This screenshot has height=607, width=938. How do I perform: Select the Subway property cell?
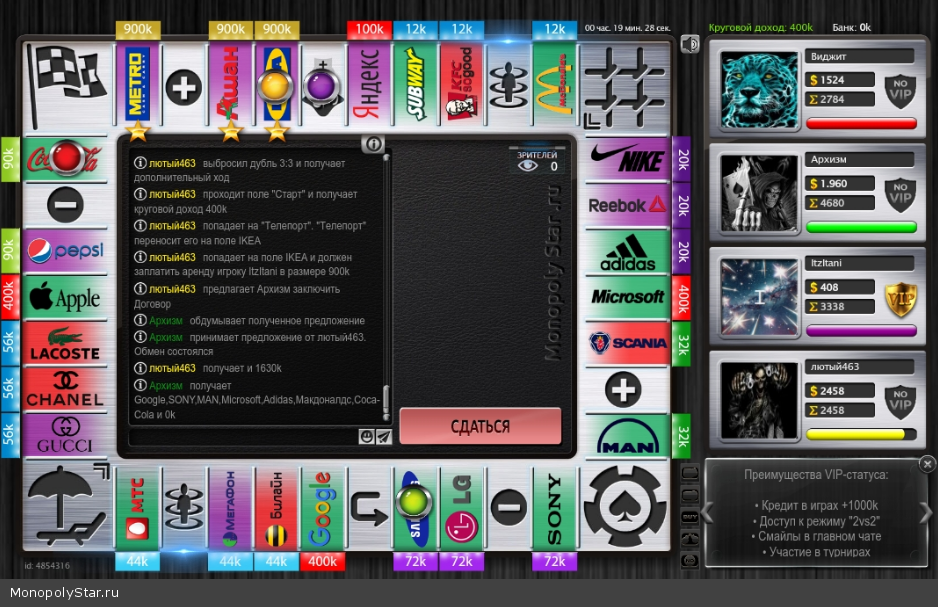point(415,85)
